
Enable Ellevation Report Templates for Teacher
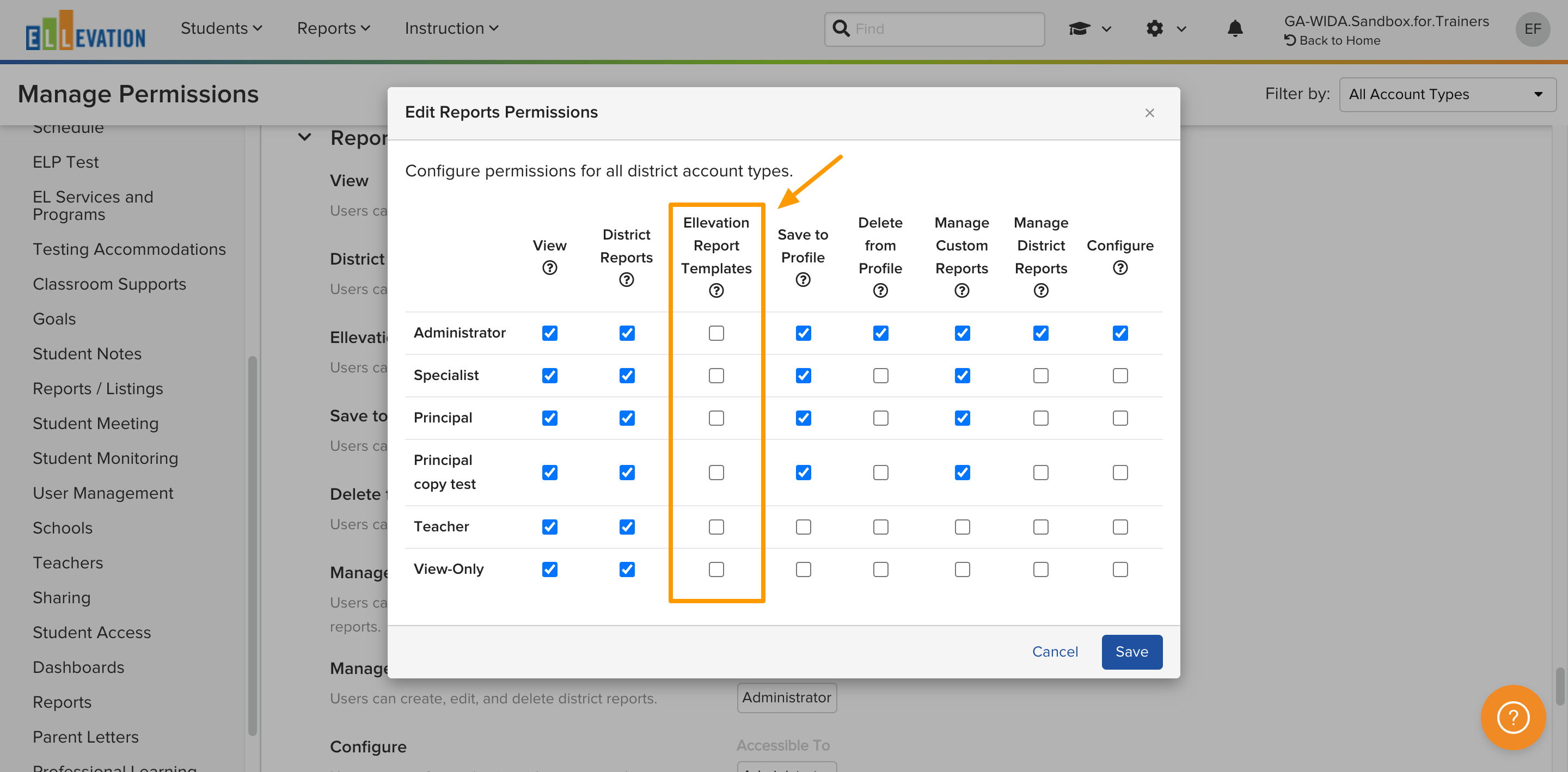tap(716, 526)
